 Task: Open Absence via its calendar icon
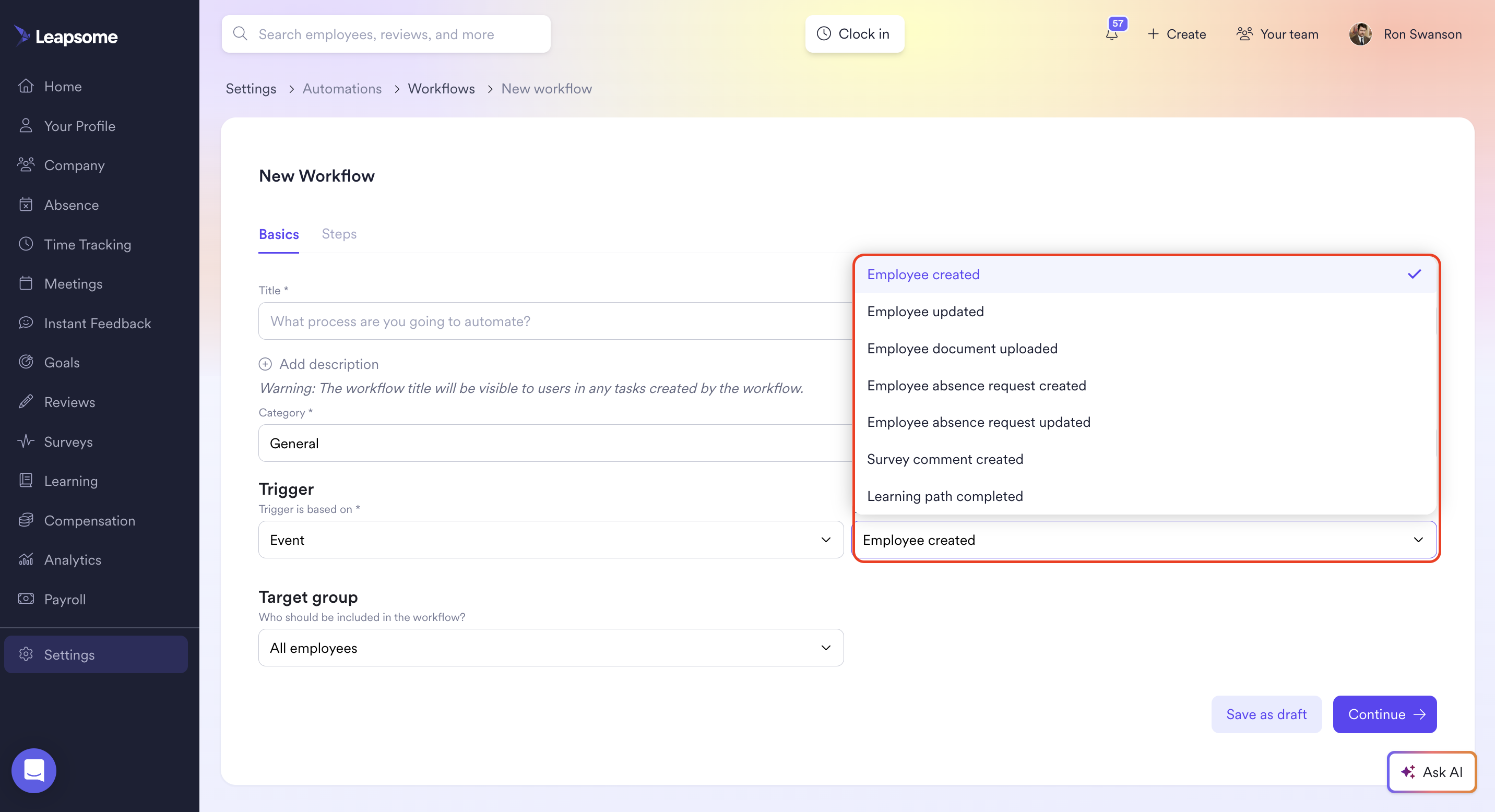26,204
